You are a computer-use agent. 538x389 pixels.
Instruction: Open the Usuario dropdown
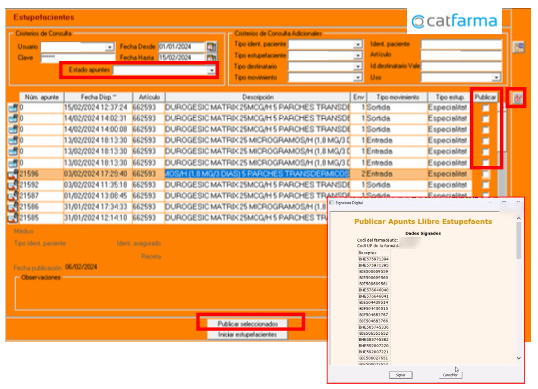pyautogui.click(x=110, y=47)
